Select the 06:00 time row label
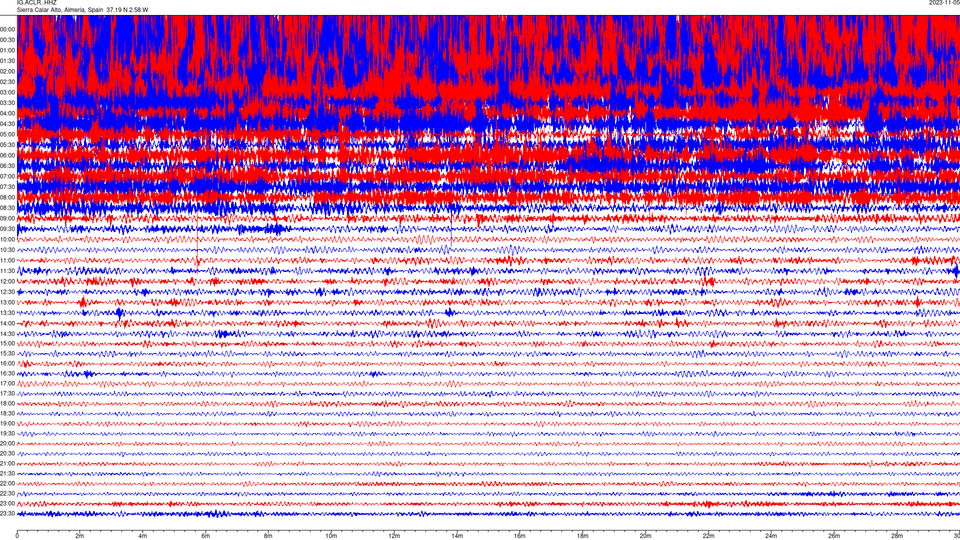 (7, 156)
